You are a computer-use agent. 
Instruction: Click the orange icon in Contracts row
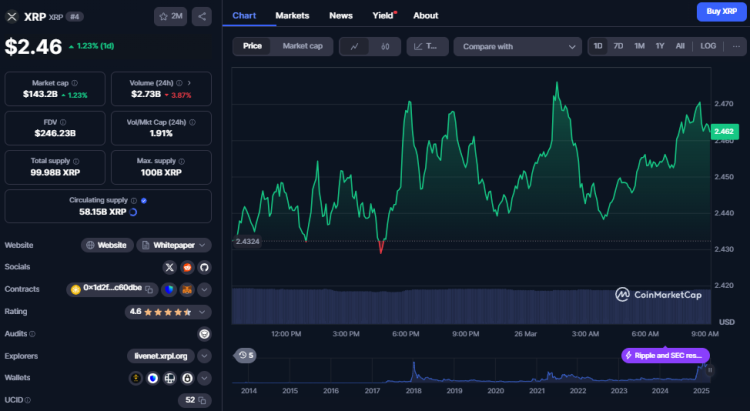(x=187, y=289)
